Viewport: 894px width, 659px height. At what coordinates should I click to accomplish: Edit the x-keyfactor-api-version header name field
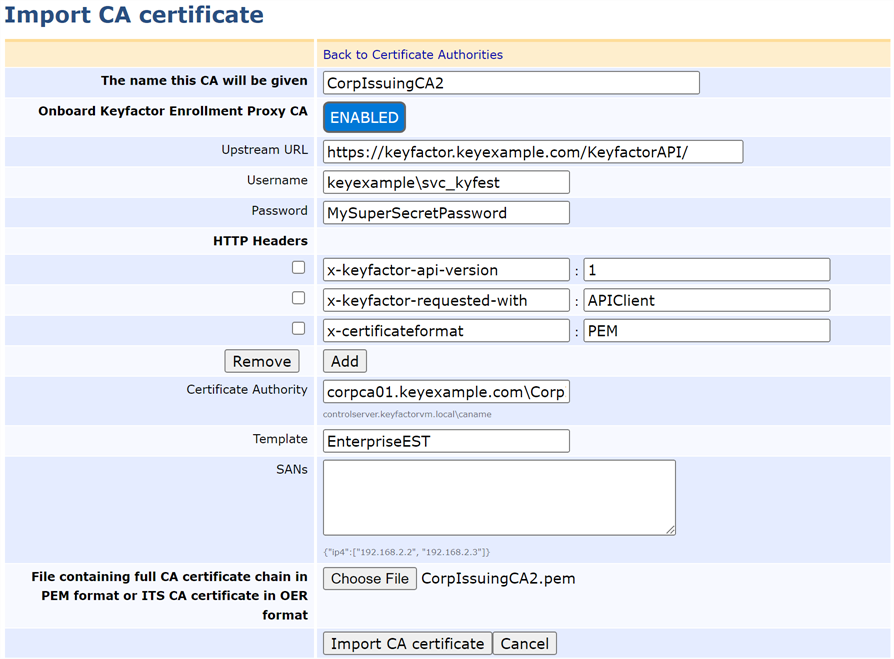pyautogui.click(x=446, y=270)
